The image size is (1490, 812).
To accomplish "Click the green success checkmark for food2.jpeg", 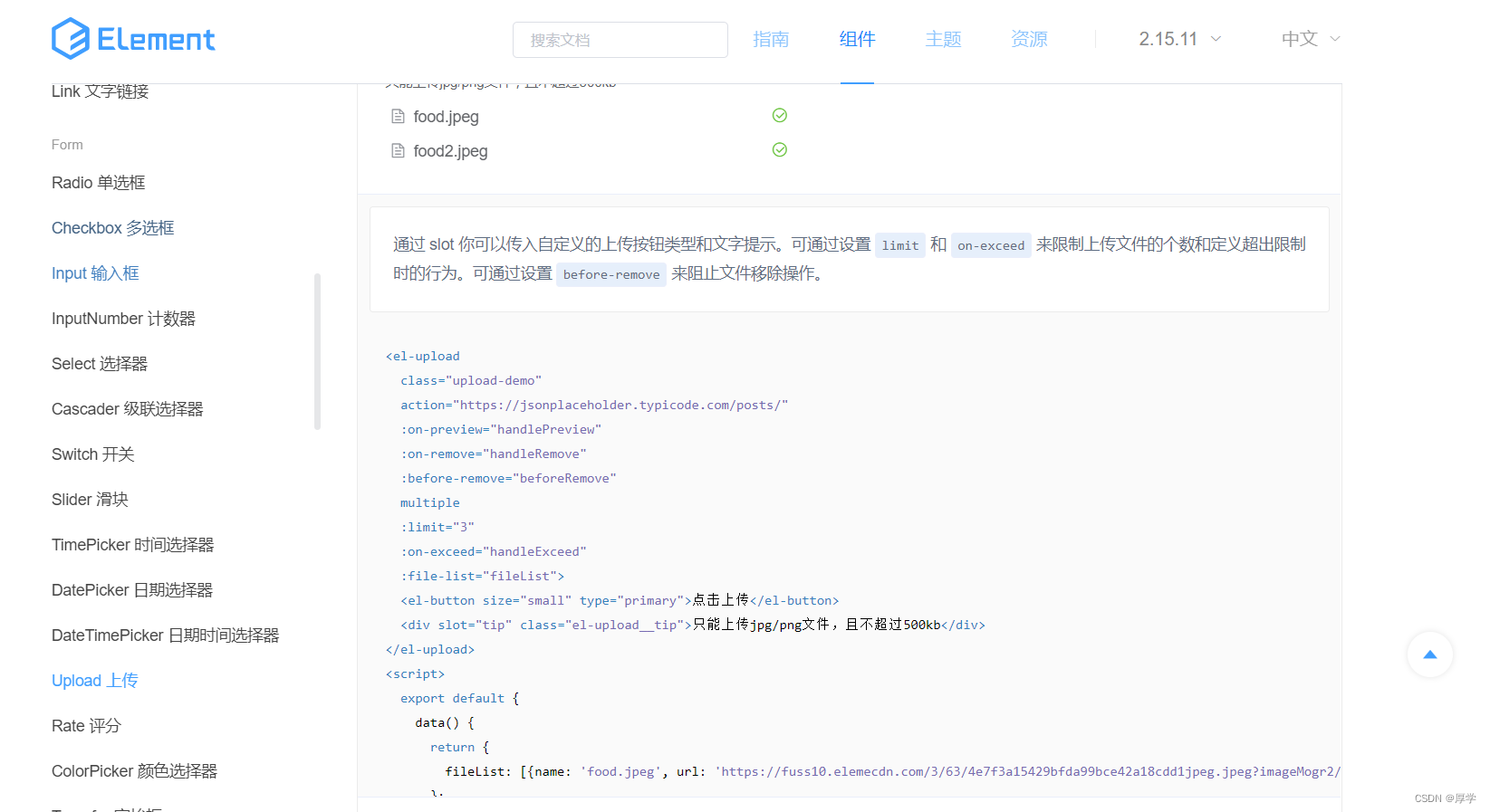I will click(x=779, y=149).
